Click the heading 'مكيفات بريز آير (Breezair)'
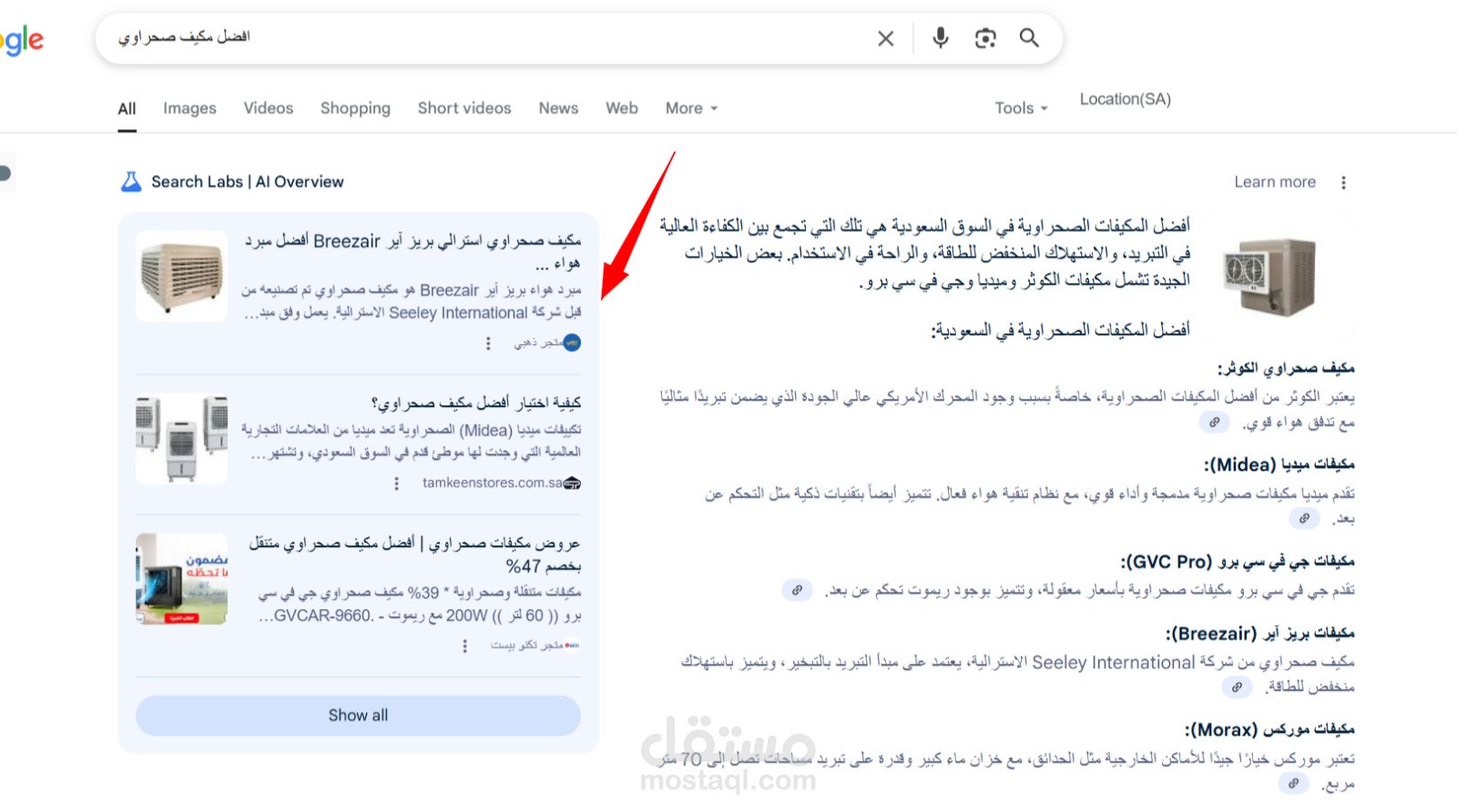 coord(1260,634)
